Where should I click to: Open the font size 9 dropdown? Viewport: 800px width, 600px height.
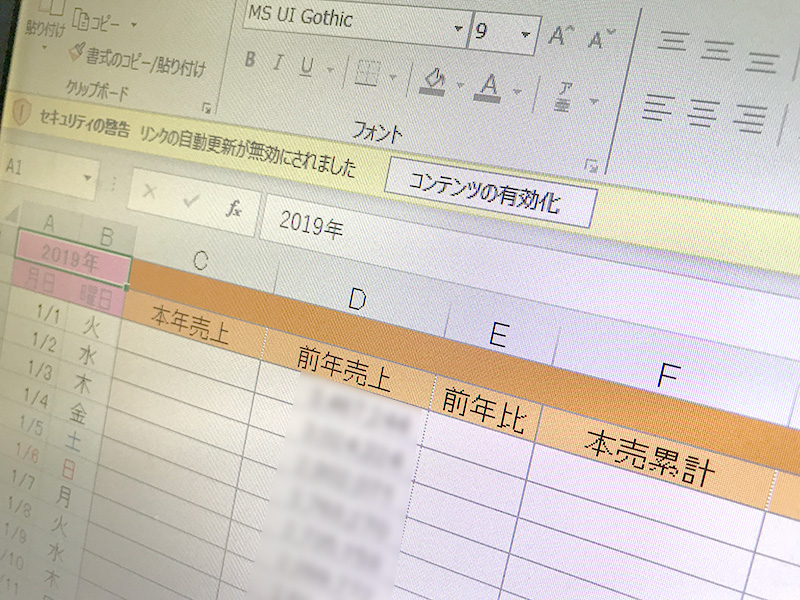click(525, 35)
